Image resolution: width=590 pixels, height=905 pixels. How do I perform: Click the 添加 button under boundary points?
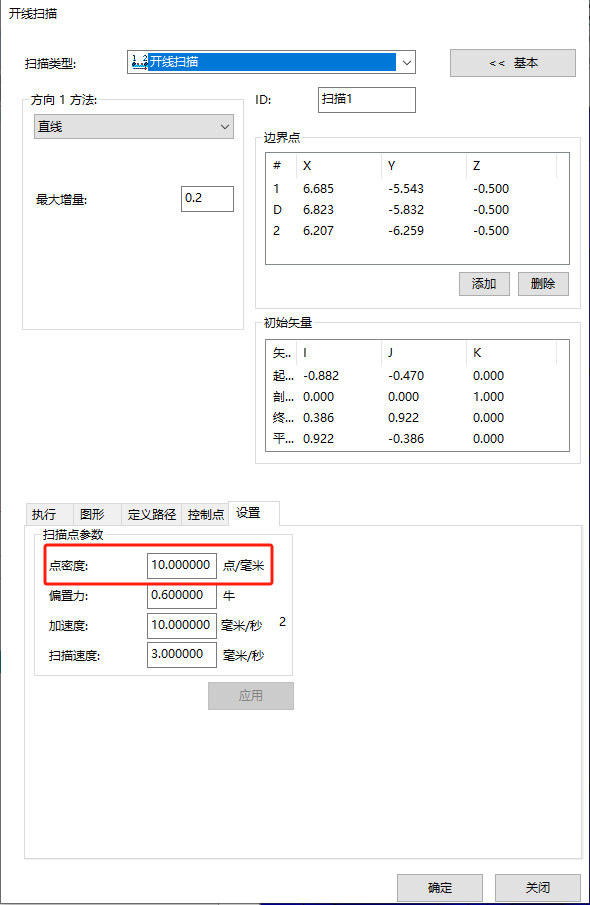(x=484, y=284)
